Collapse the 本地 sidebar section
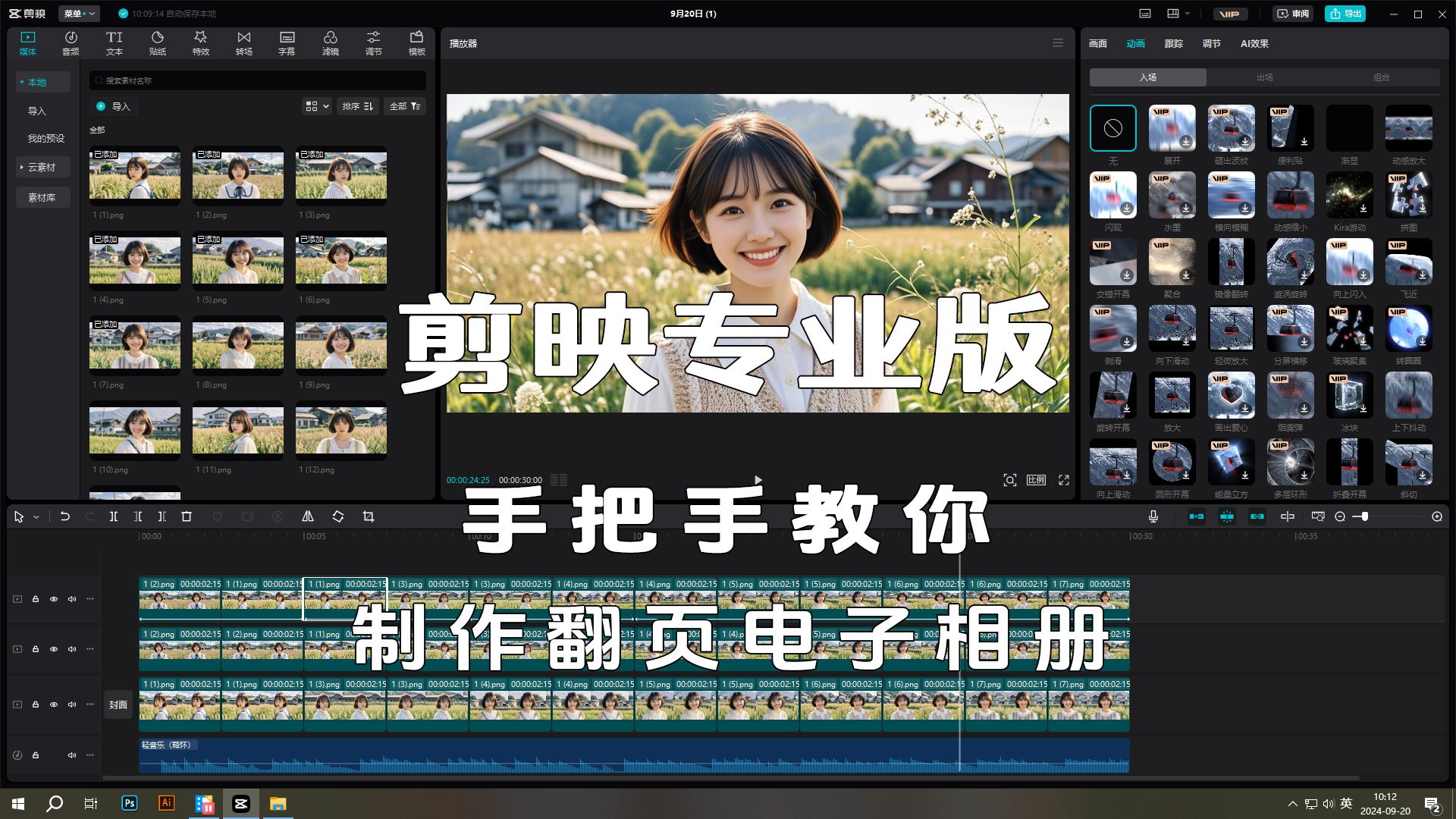The image size is (1456, 819). tap(42, 82)
